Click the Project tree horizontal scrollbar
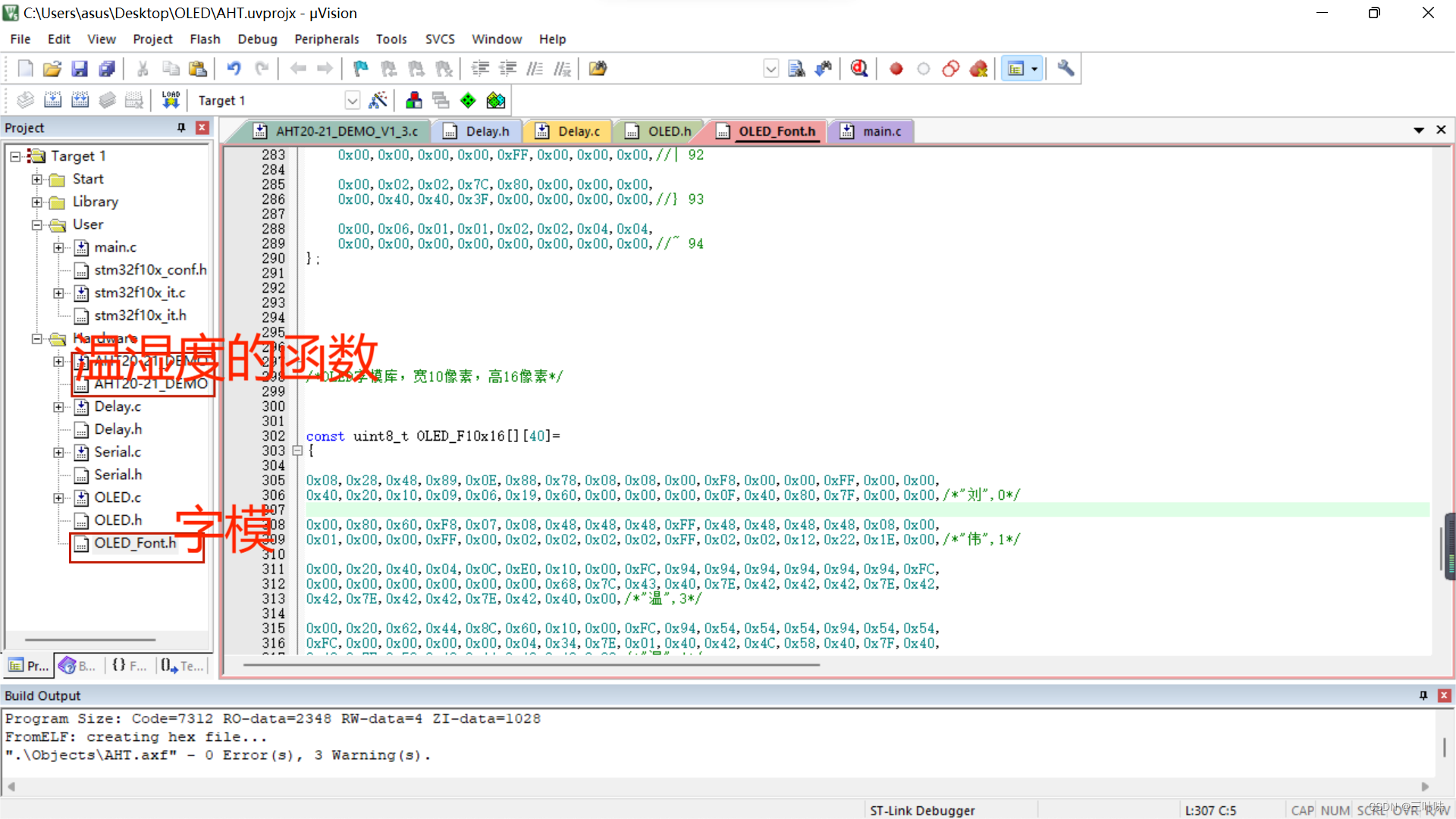1456x819 pixels. 89,640
